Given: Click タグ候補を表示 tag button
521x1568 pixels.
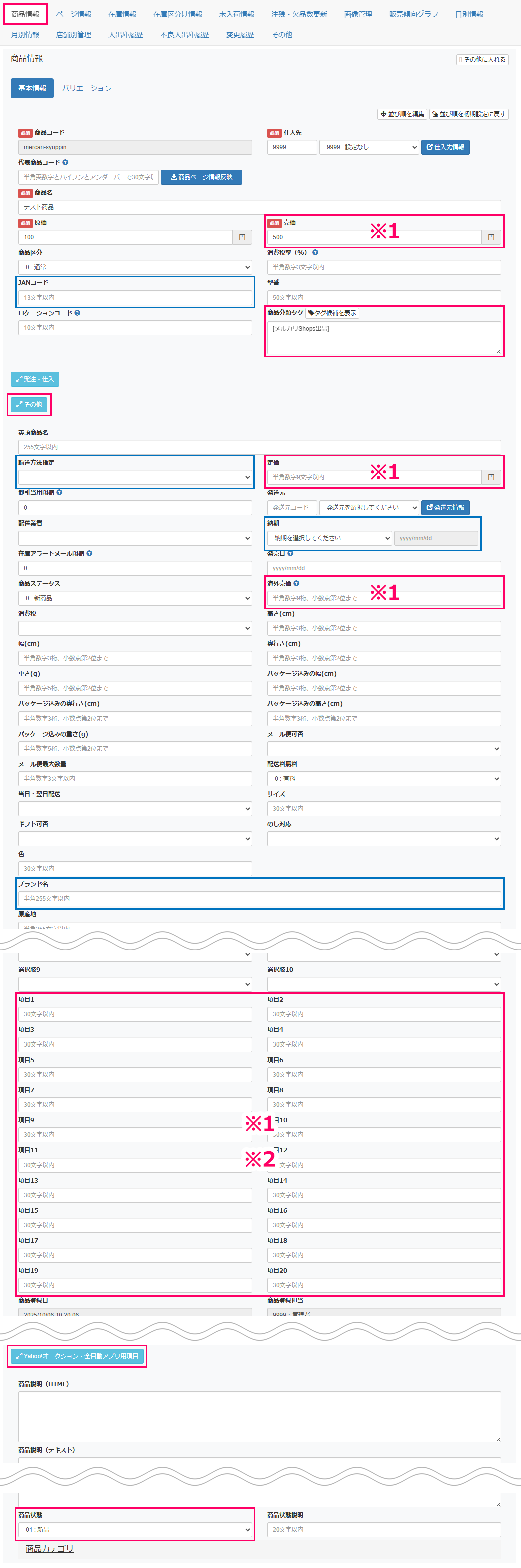Looking at the screenshot, I should pos(332,313).
